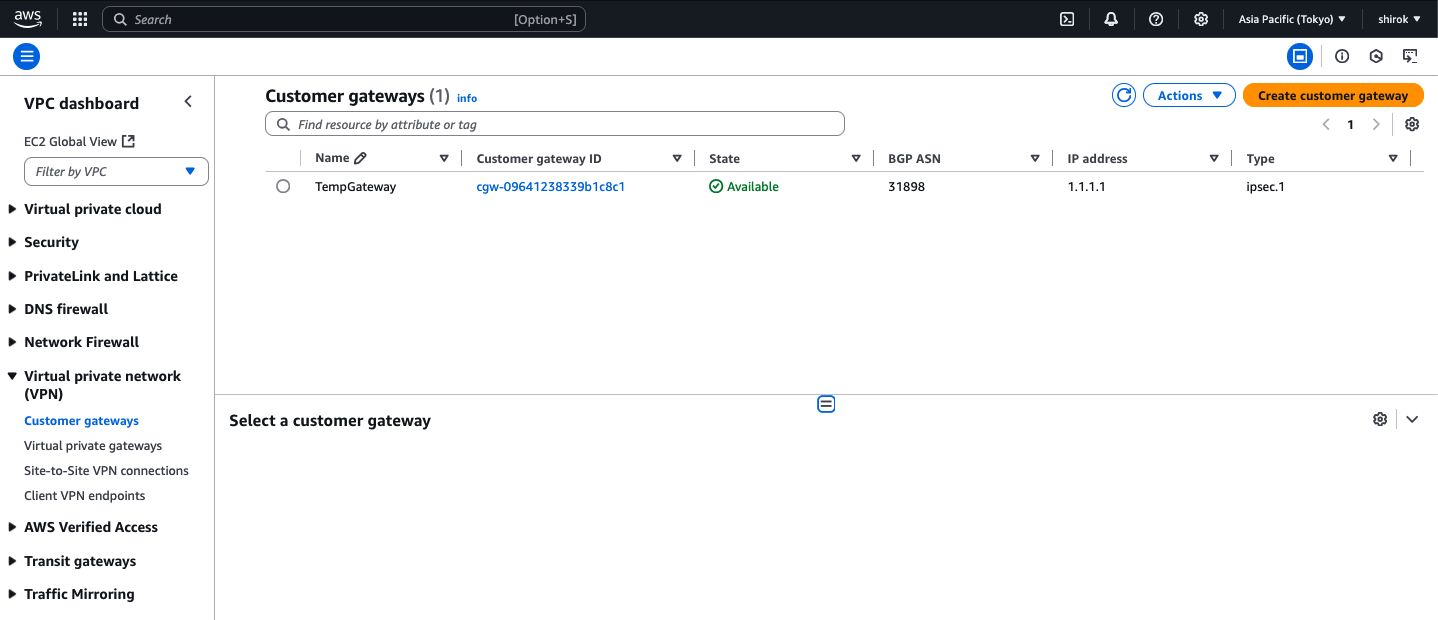Go to previous page arrow
This screenshot has width=1438, height=620.
coord(1326,124)
